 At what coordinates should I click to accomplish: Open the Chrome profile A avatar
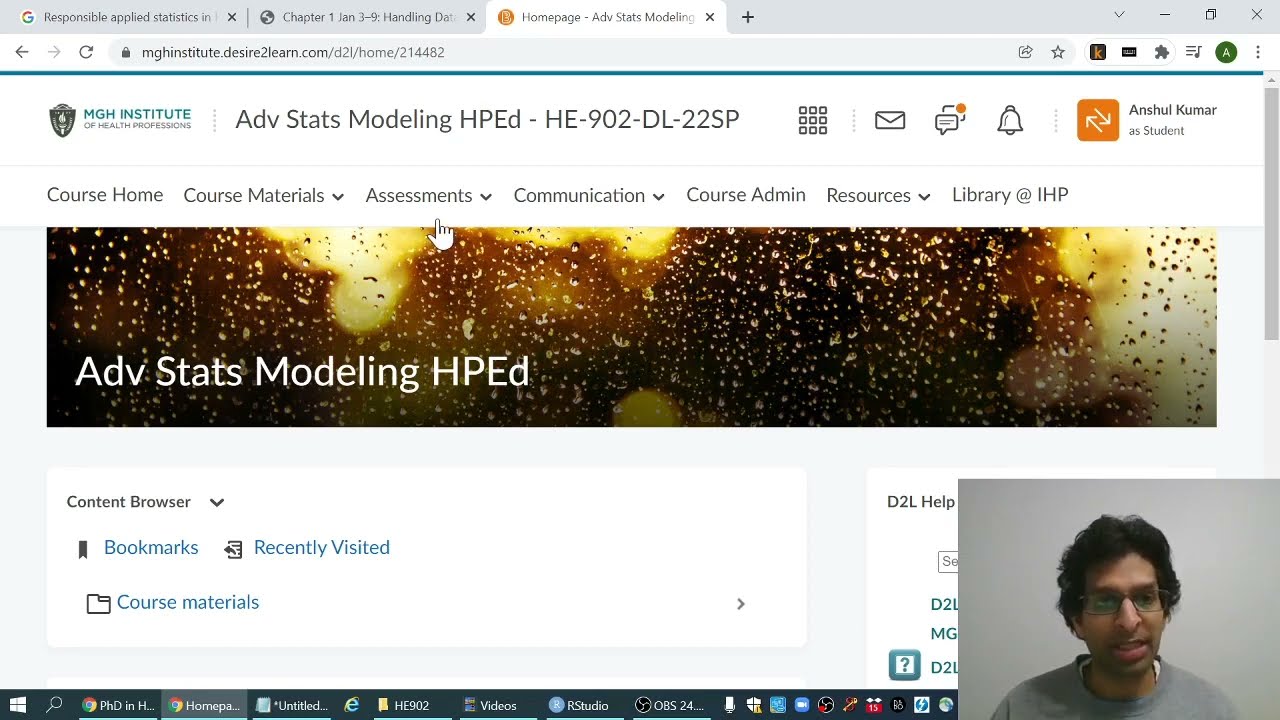pyautogui.click(x=1226, y=52)
